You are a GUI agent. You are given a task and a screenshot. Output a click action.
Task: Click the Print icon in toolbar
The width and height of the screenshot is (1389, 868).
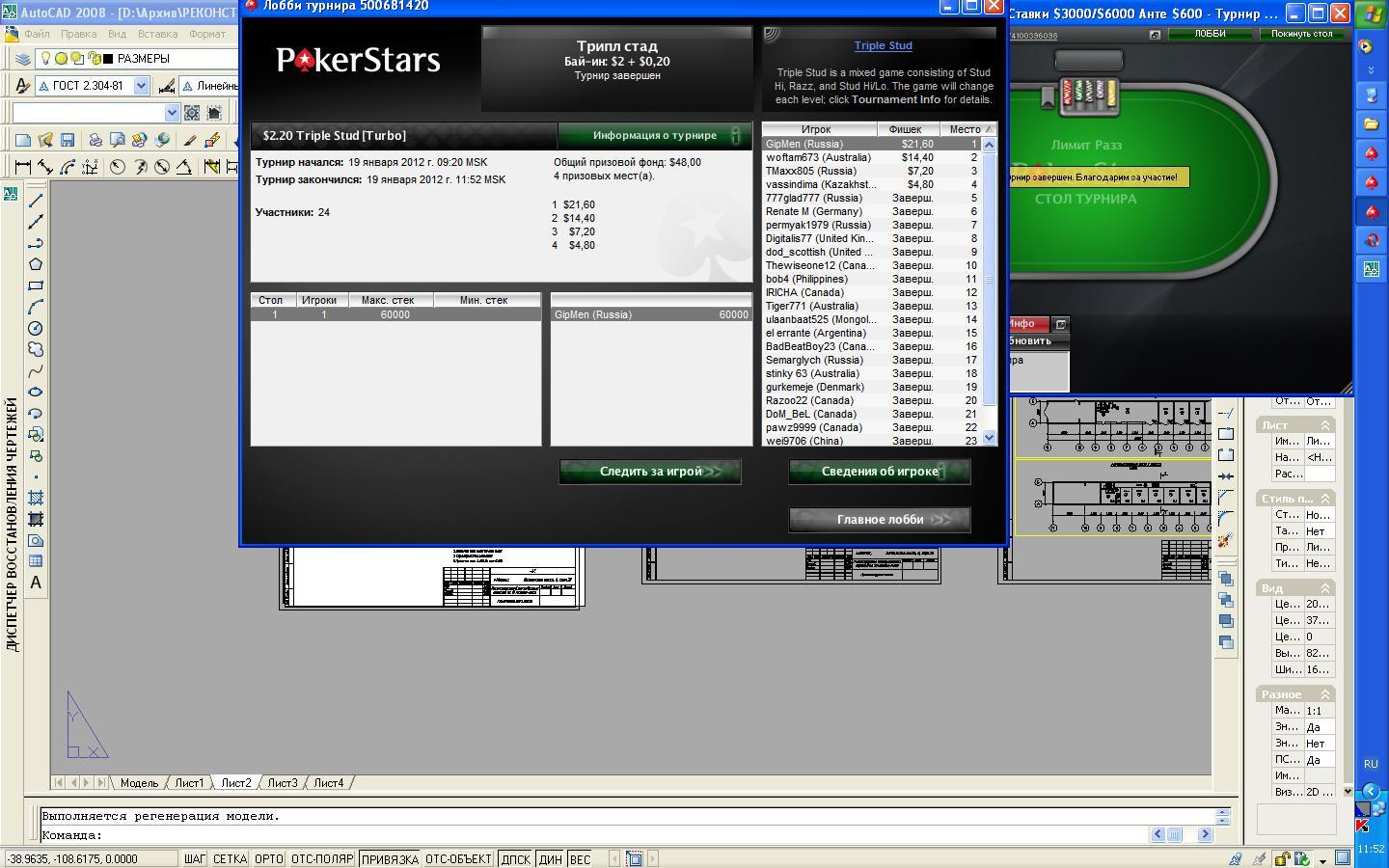tap(95, 140)
